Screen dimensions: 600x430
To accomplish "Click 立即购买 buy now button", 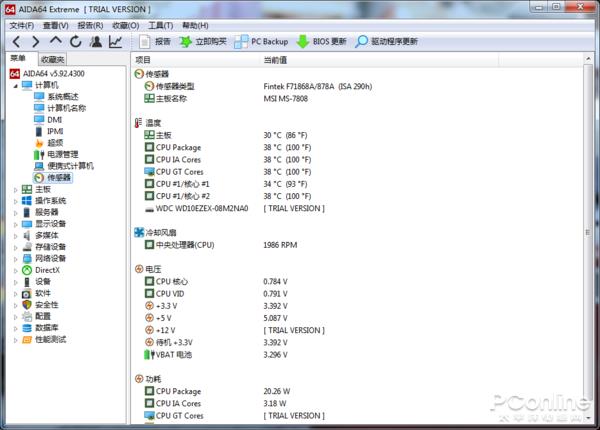I will click(x=203, y=41).
